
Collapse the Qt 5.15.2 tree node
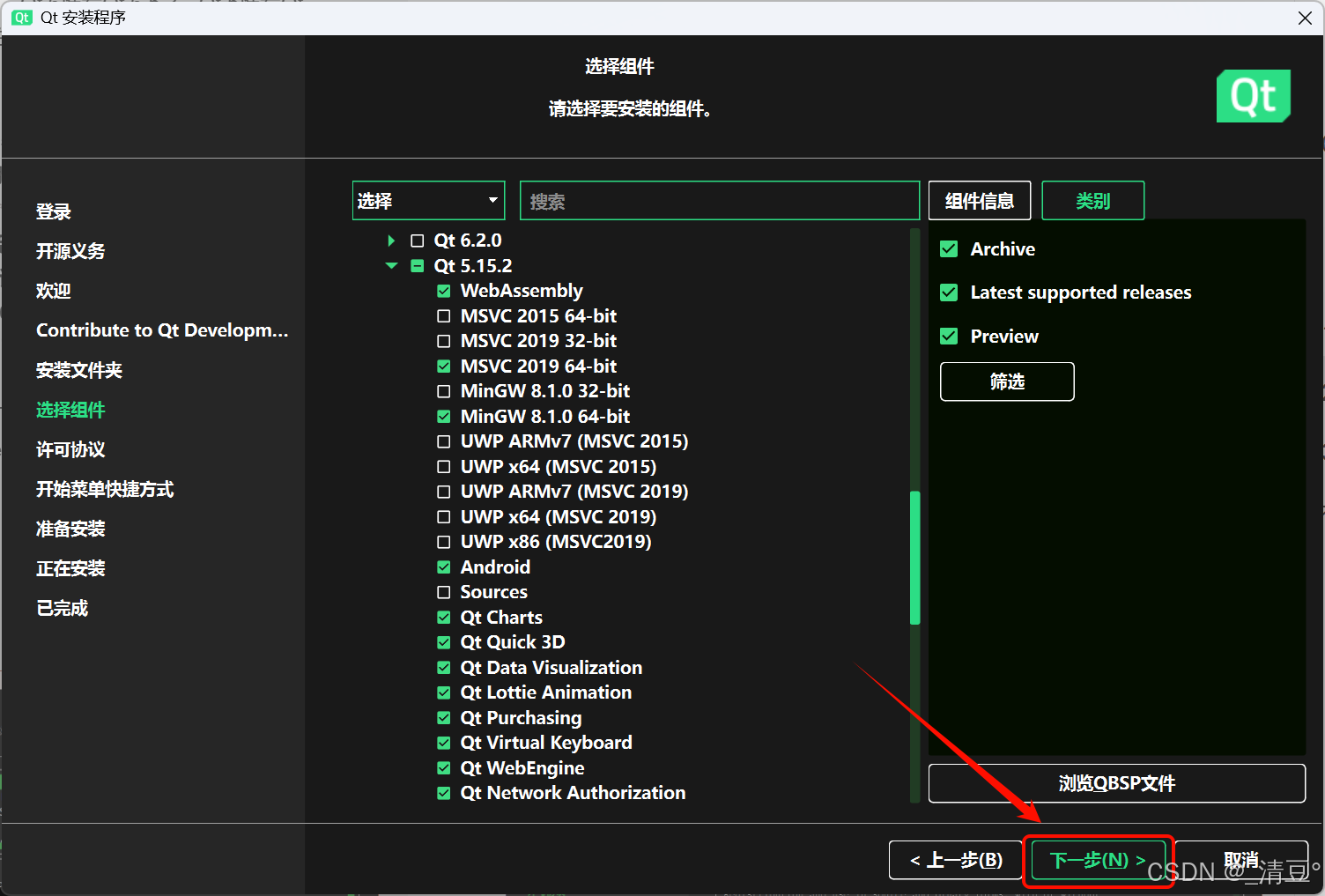click(391, 266)
